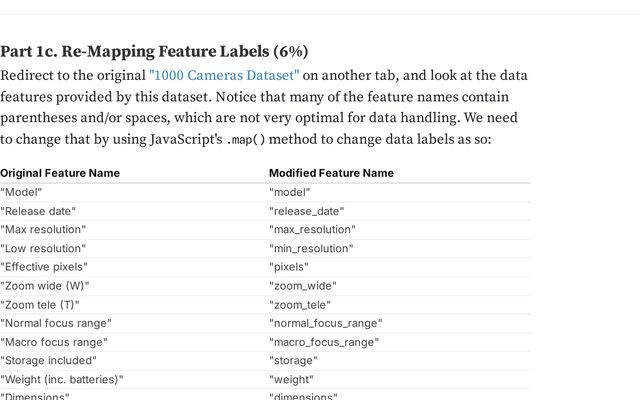The width and height of the screenshot is (640, 400).
Task: Click the "Max resolution" original feature cell
Action: [43, 230]
